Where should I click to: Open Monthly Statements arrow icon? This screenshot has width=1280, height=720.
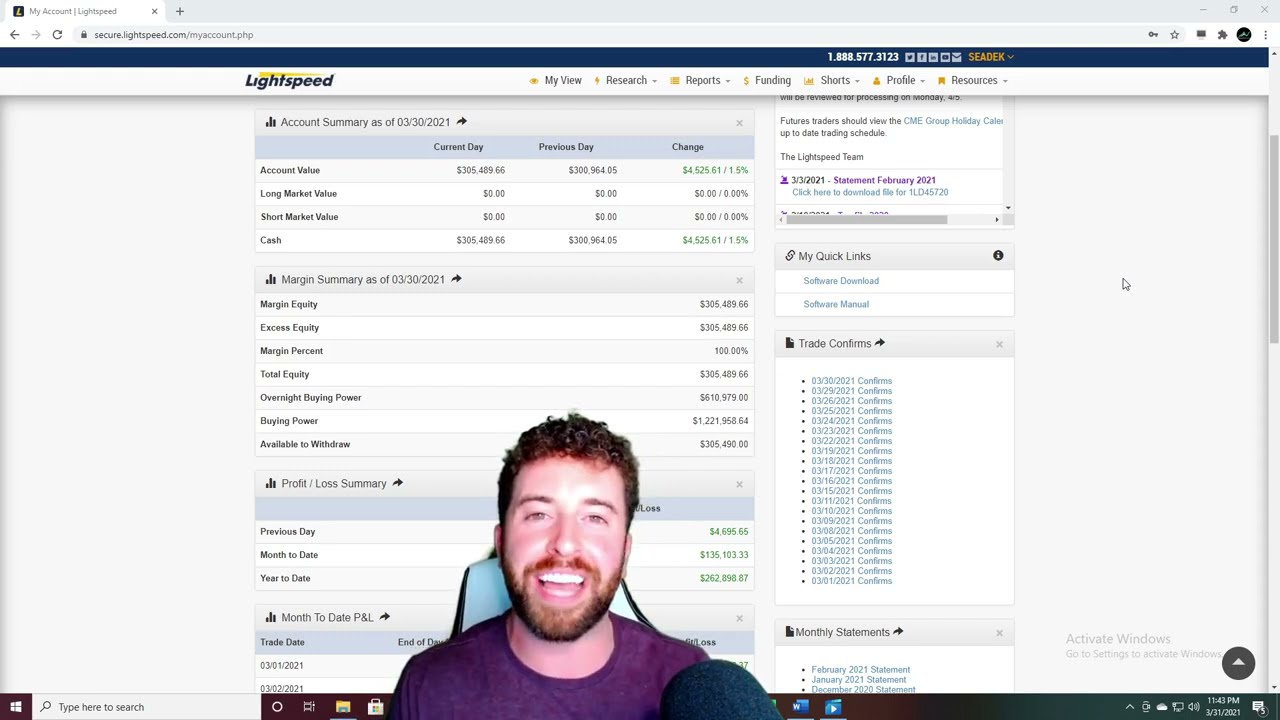coord(898,632)
